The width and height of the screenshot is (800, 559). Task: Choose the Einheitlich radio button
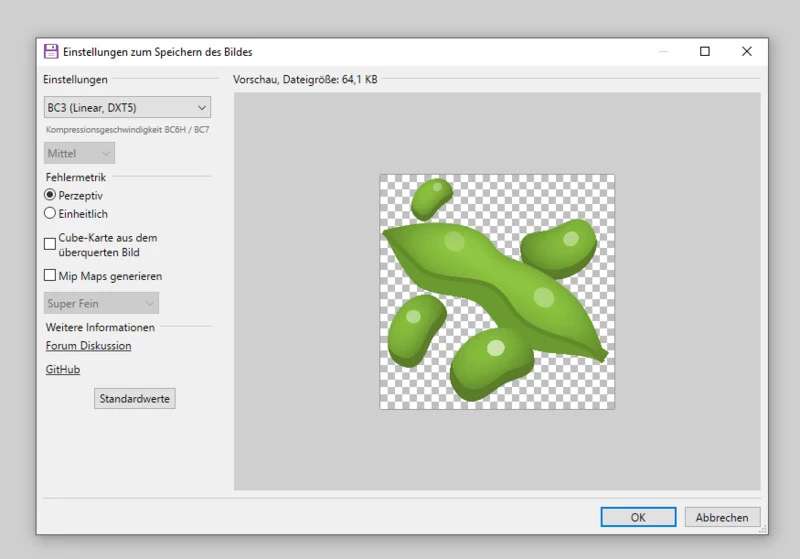coord(51,214)
